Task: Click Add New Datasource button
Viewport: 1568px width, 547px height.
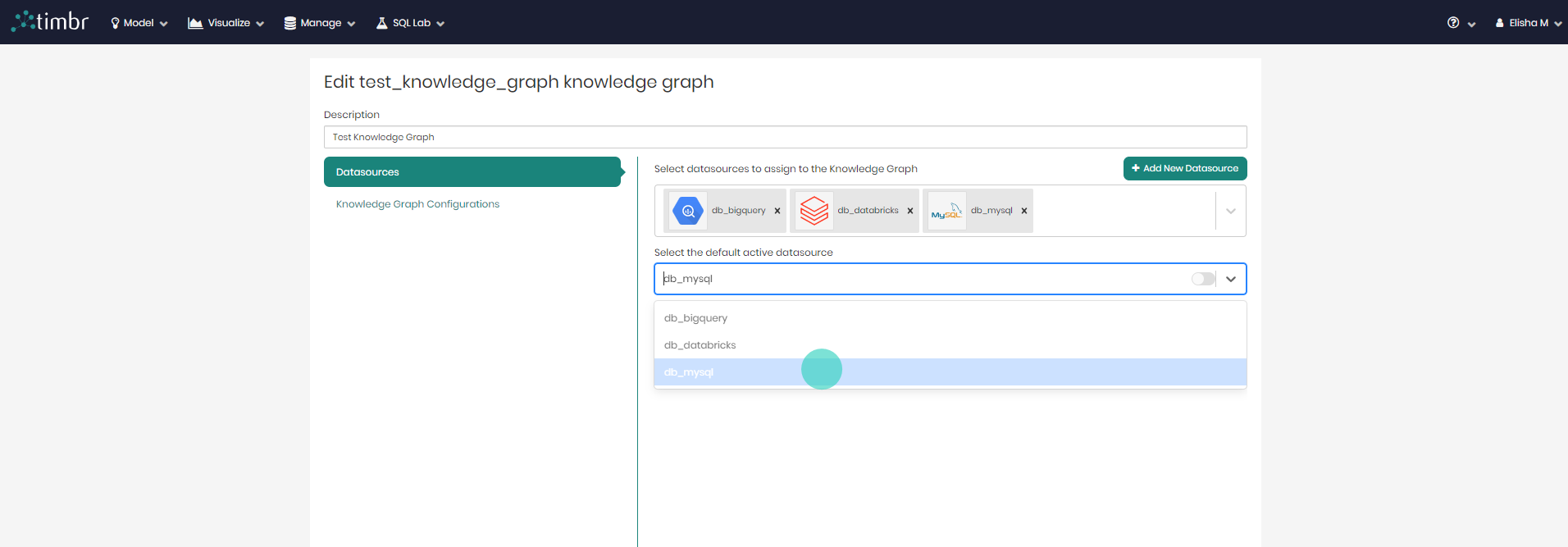Action: click(x=1184, y=168)
